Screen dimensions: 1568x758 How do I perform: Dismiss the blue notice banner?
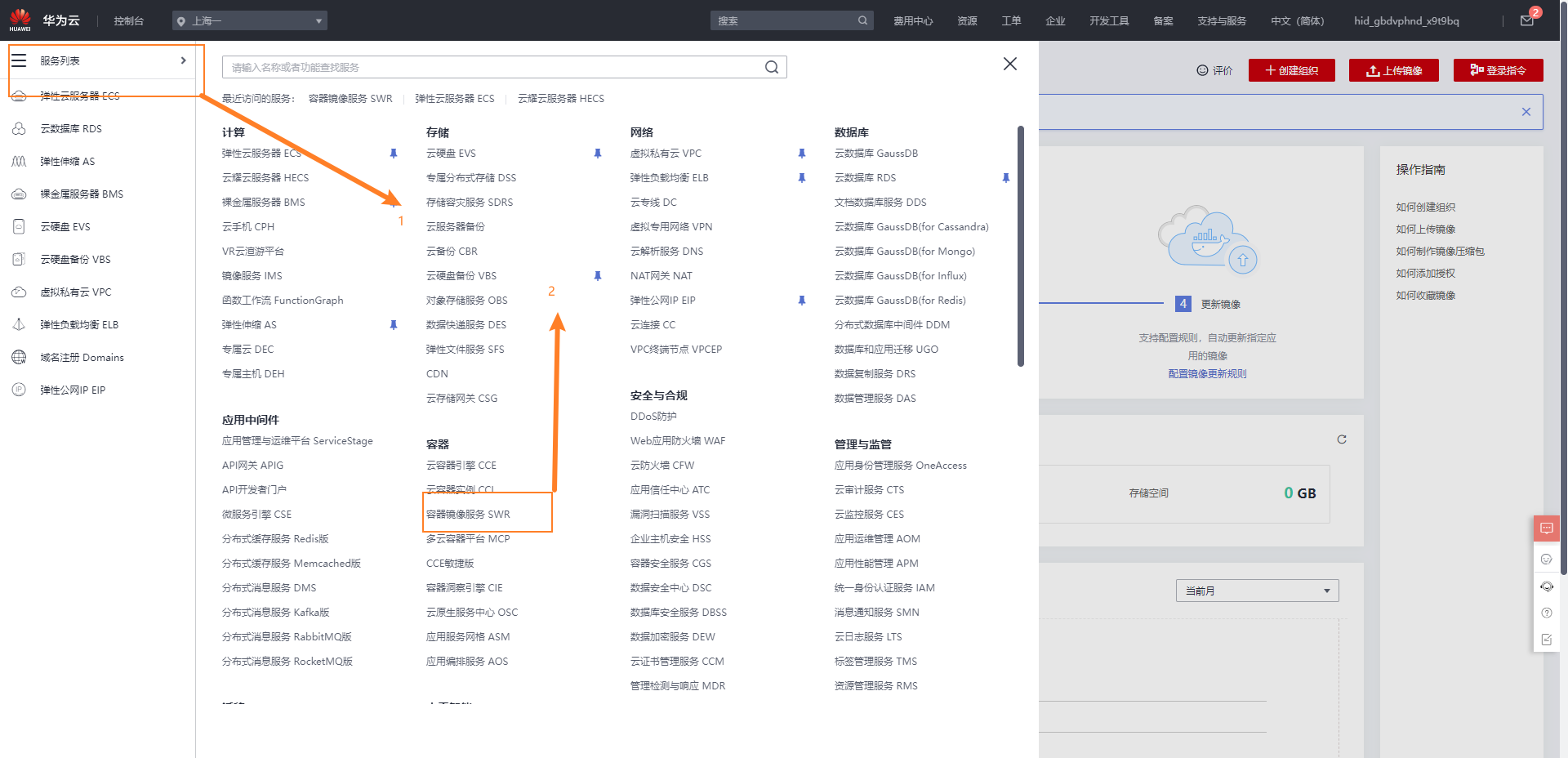point(1526,112)
